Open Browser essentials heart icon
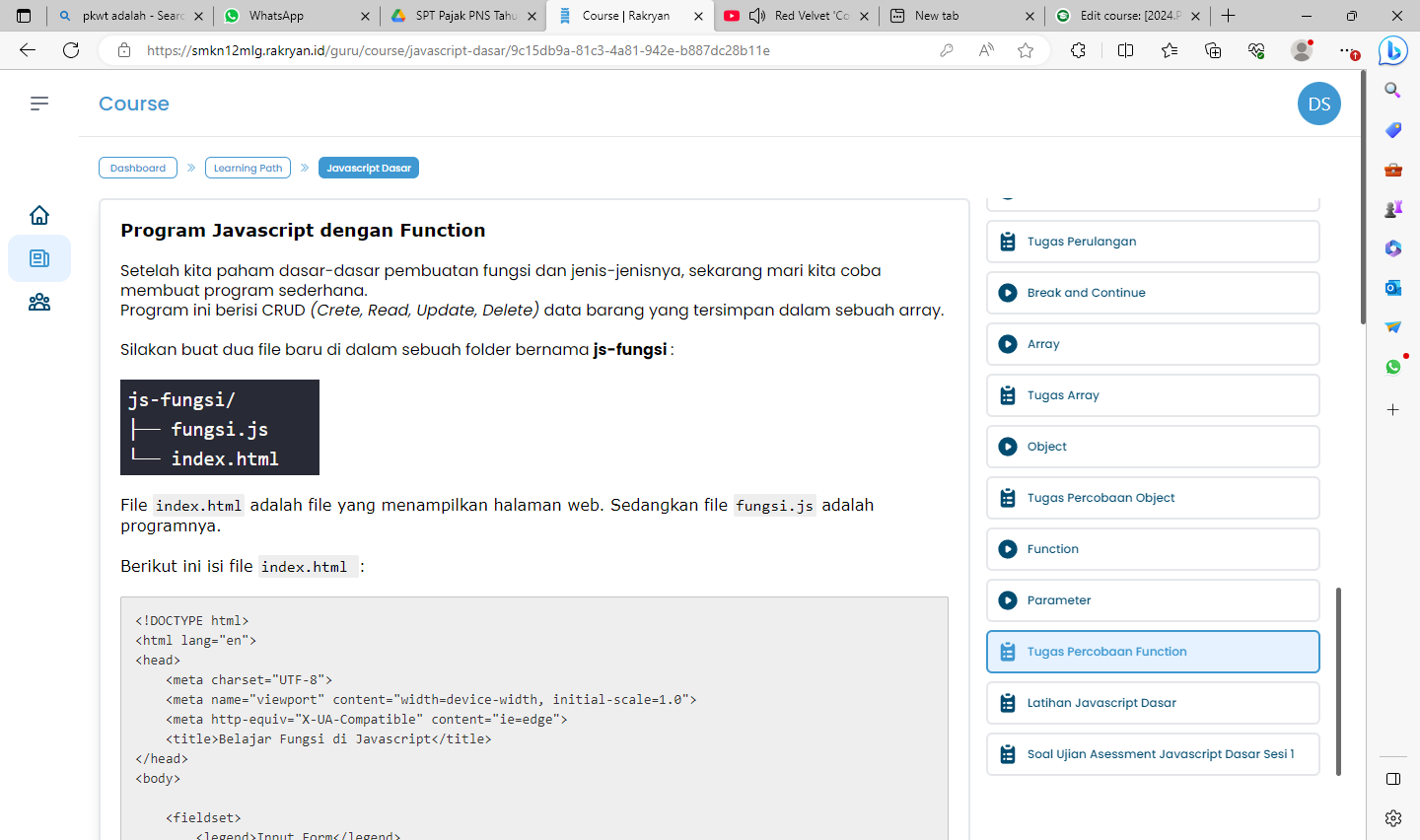Screen dimensions: 1420x840 click(x=1256, y=50)
